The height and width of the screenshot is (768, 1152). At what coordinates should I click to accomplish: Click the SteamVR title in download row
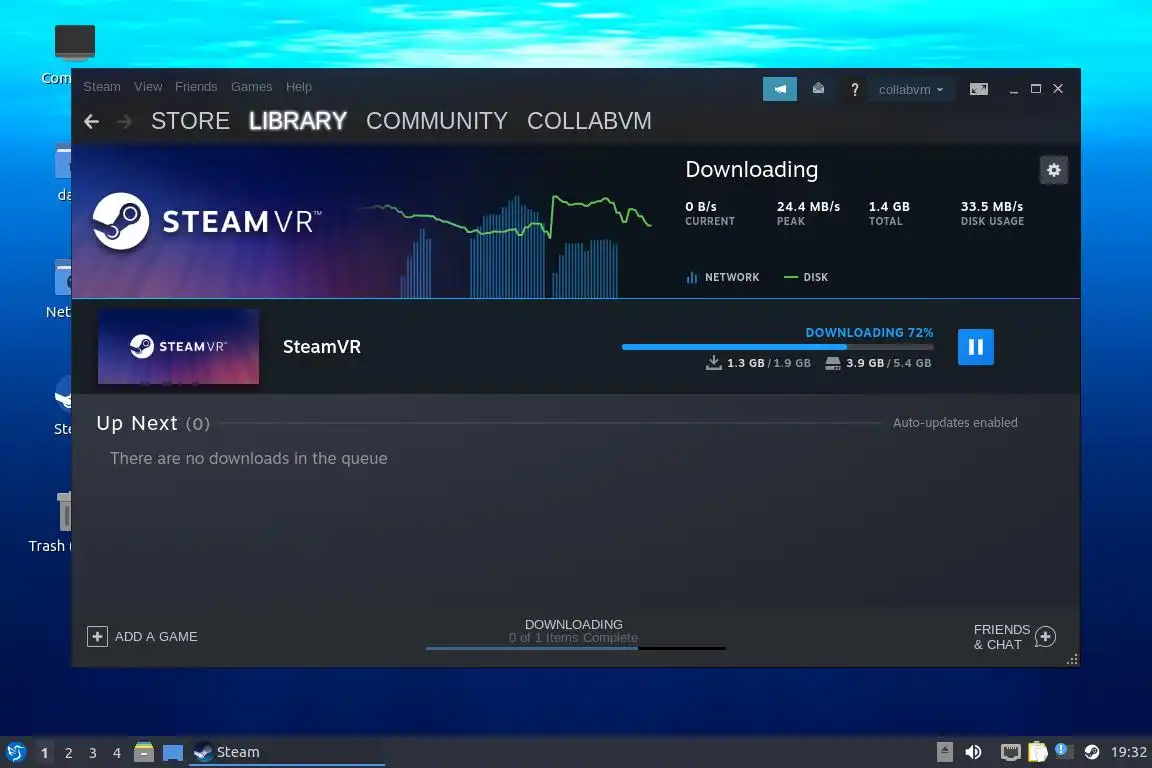click(x=322, y=347)
